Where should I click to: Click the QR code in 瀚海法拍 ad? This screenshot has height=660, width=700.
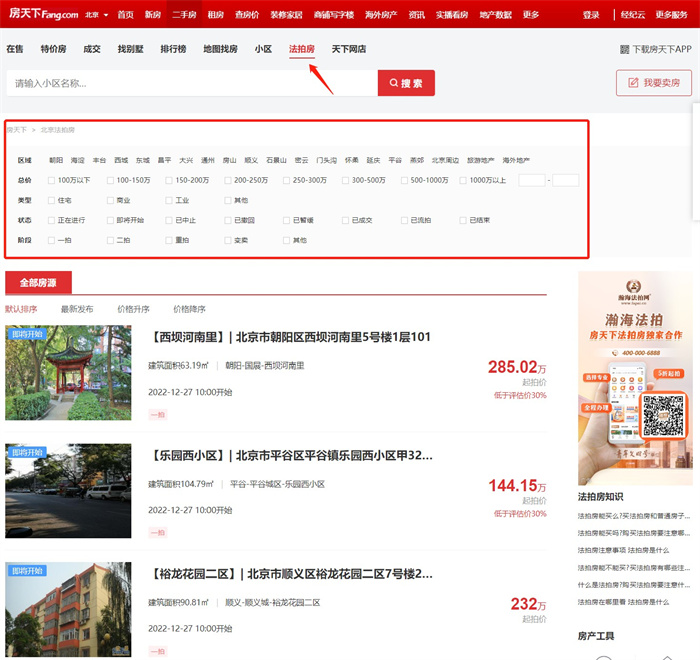tap(662, 415)
